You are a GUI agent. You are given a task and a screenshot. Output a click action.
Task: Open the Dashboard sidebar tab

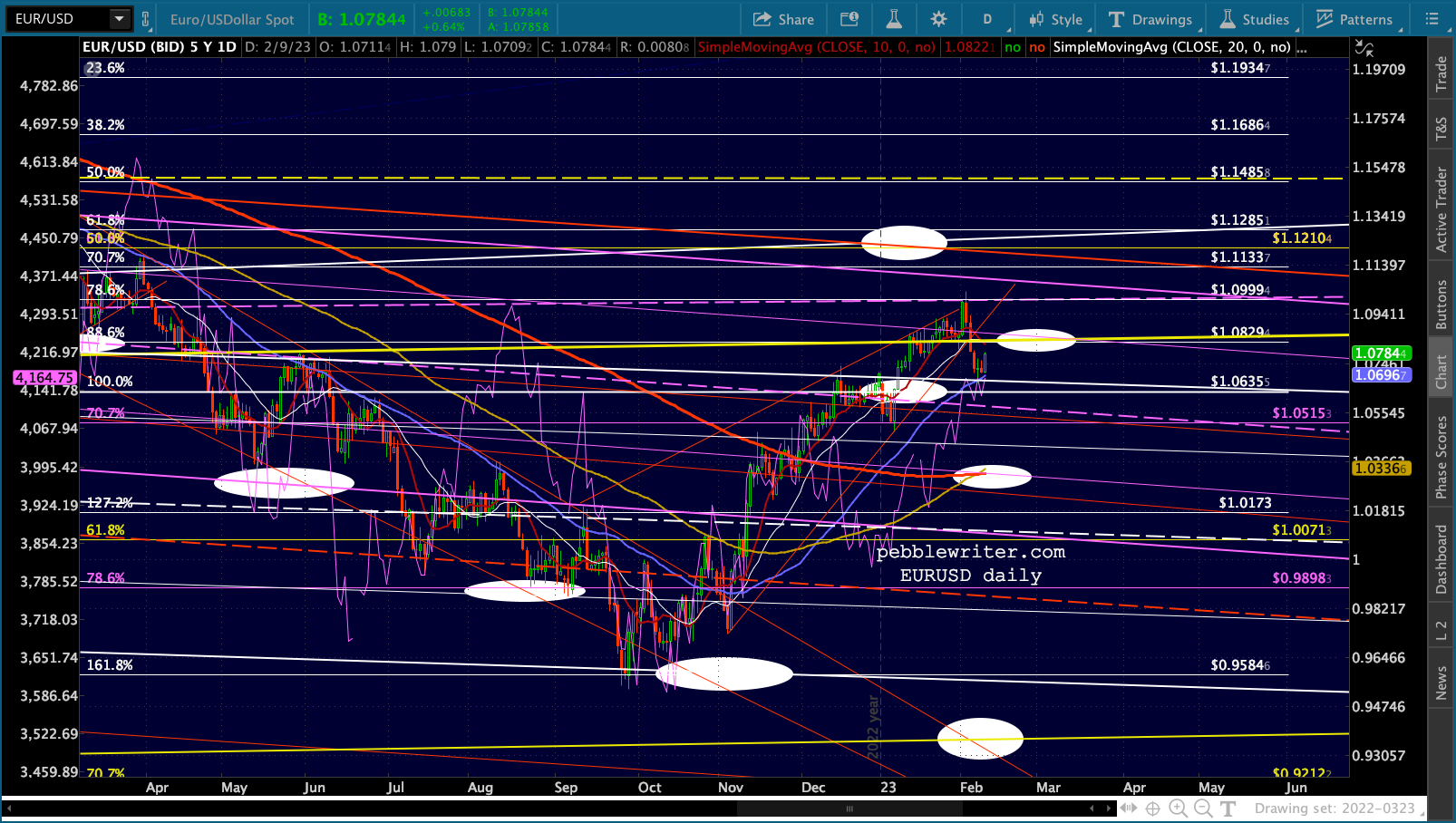(x=1441, y=559)
